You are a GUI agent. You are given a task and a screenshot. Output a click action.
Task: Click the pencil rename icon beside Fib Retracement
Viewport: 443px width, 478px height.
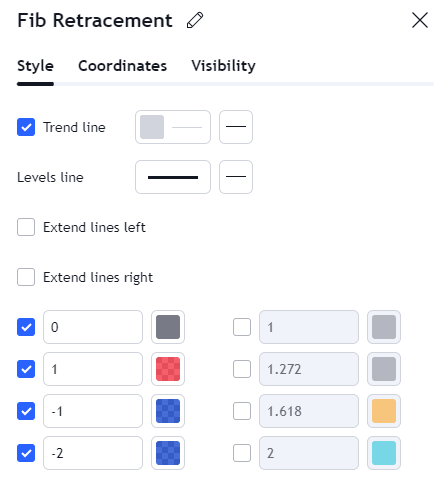coord(195,20)
